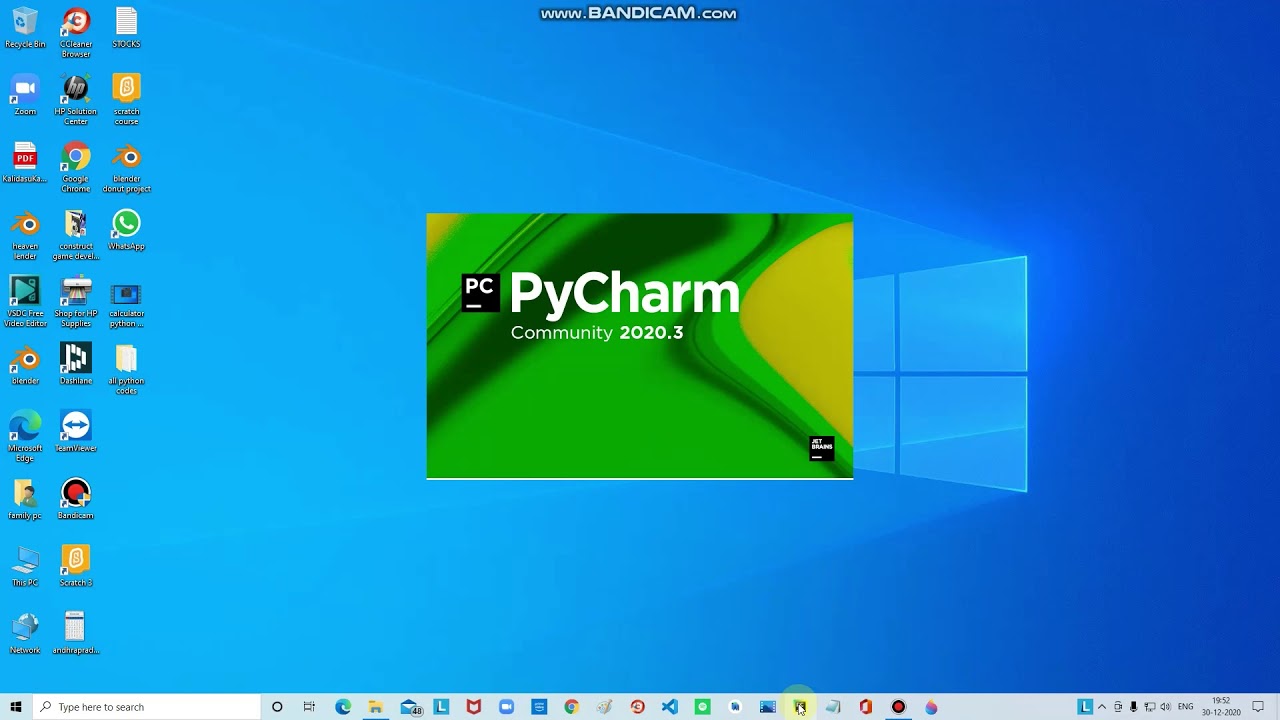1280x720 pixels.
Task: Launch Zoom from the desktop
Action: [25, 95]
